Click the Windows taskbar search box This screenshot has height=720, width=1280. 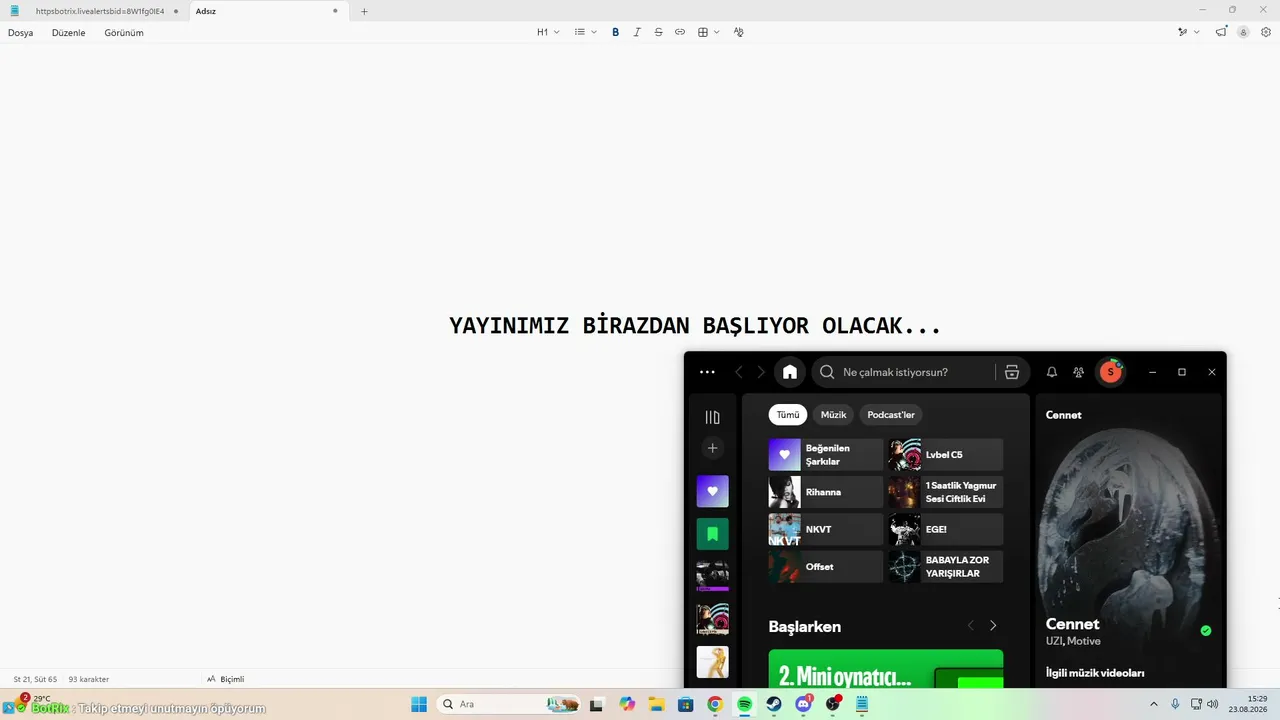[510, 704]
